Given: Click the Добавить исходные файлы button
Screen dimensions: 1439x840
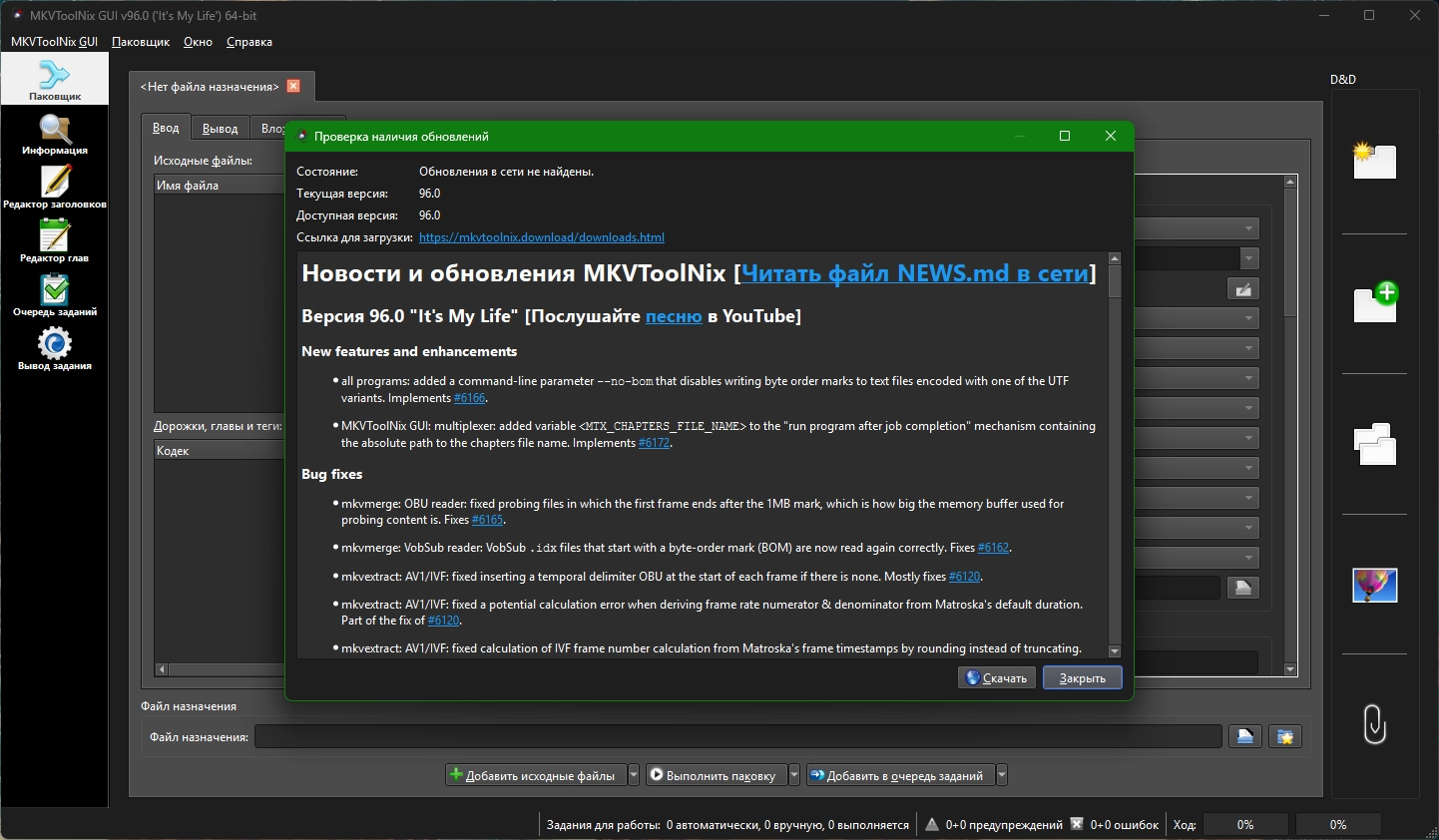Looking at the screenshot, I should 536,775.
